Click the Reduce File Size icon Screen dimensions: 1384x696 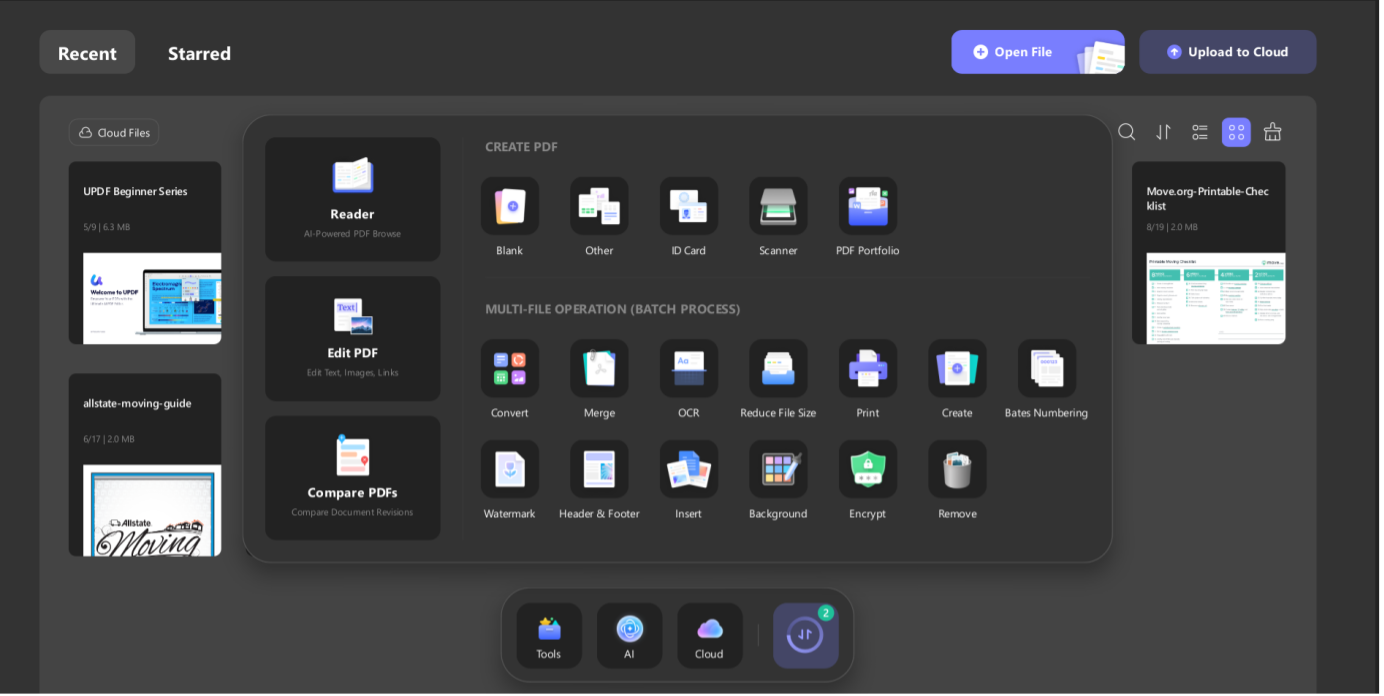click(x=778, y=369)
